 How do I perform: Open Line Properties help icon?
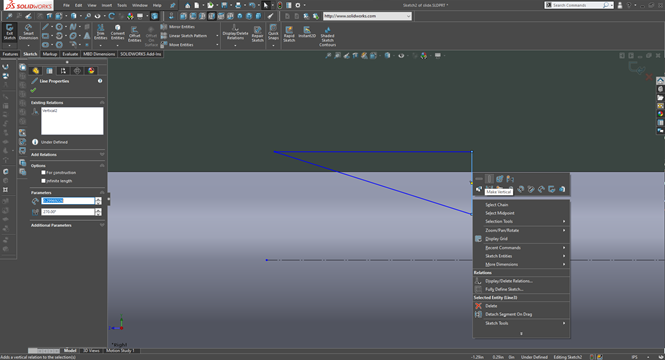coord(100,81)
